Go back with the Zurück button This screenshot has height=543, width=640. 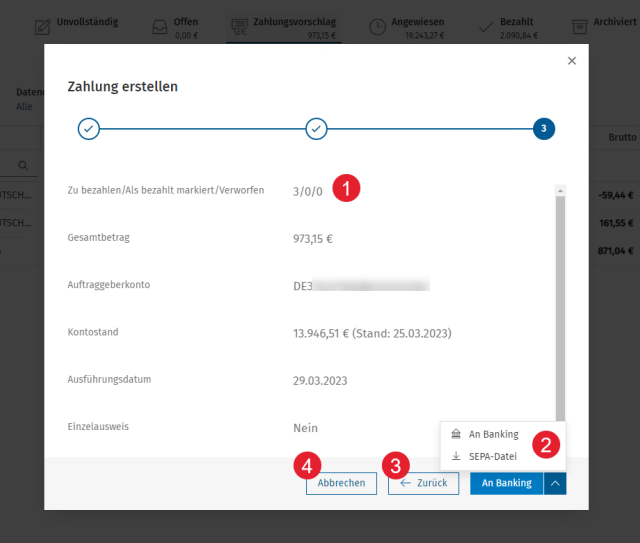[423, 483]
